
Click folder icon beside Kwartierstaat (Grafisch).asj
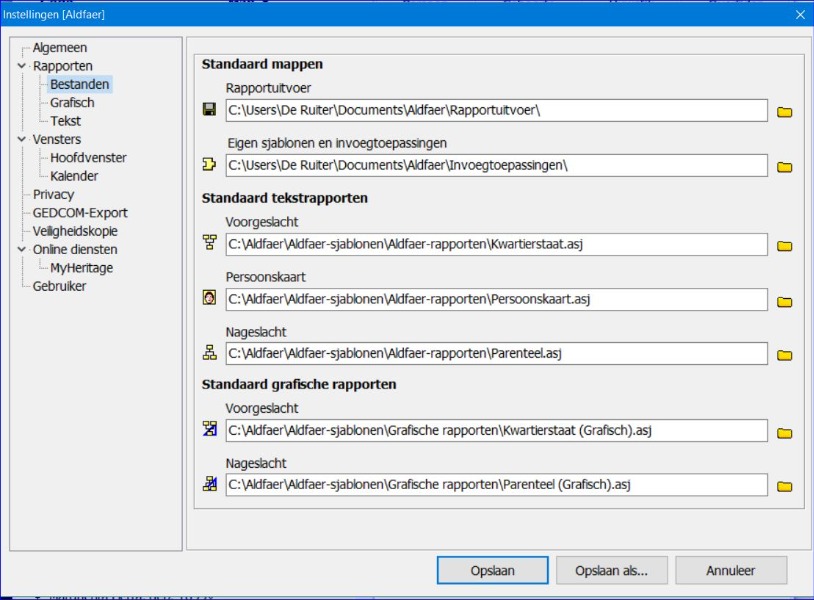[785, 432]
